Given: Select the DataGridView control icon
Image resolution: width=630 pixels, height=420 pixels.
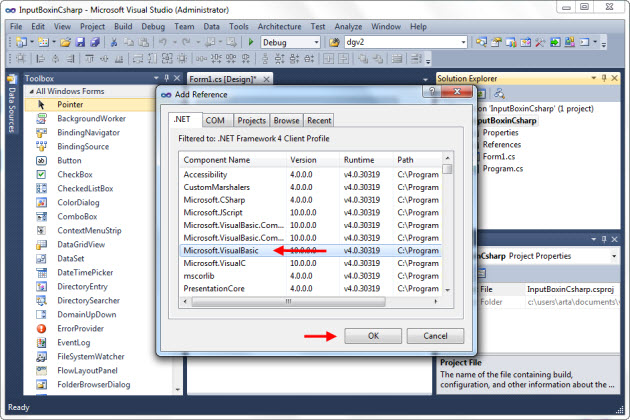Looking at the screenshot, I should [42, 243].
